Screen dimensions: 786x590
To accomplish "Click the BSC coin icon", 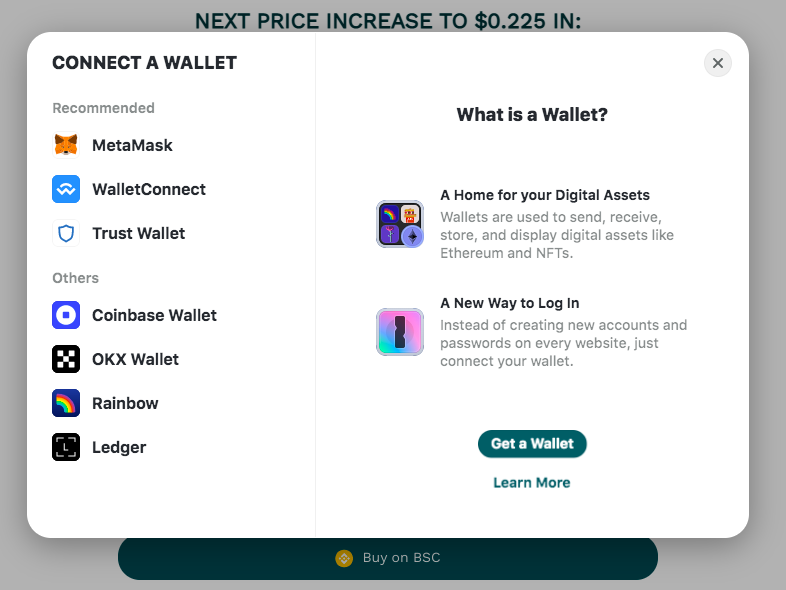I will (344, 558).
